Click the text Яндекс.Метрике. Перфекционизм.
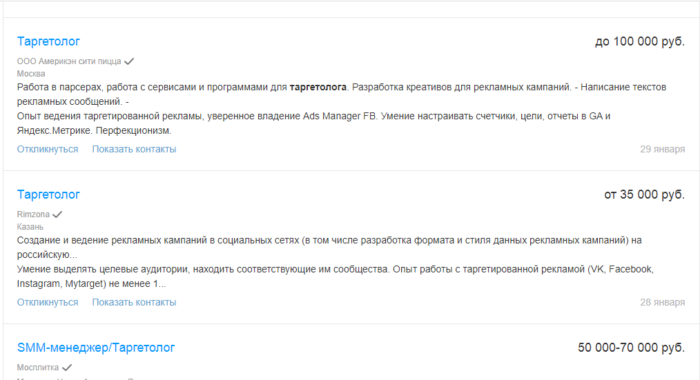The image size is (700, 380). (94, 131)
